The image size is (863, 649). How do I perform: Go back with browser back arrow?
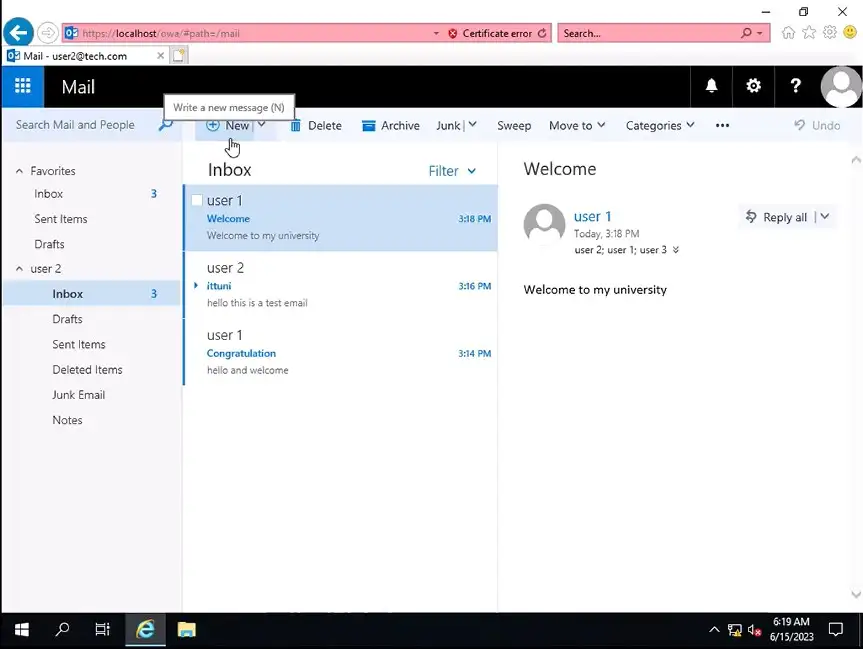coord(18,33)
